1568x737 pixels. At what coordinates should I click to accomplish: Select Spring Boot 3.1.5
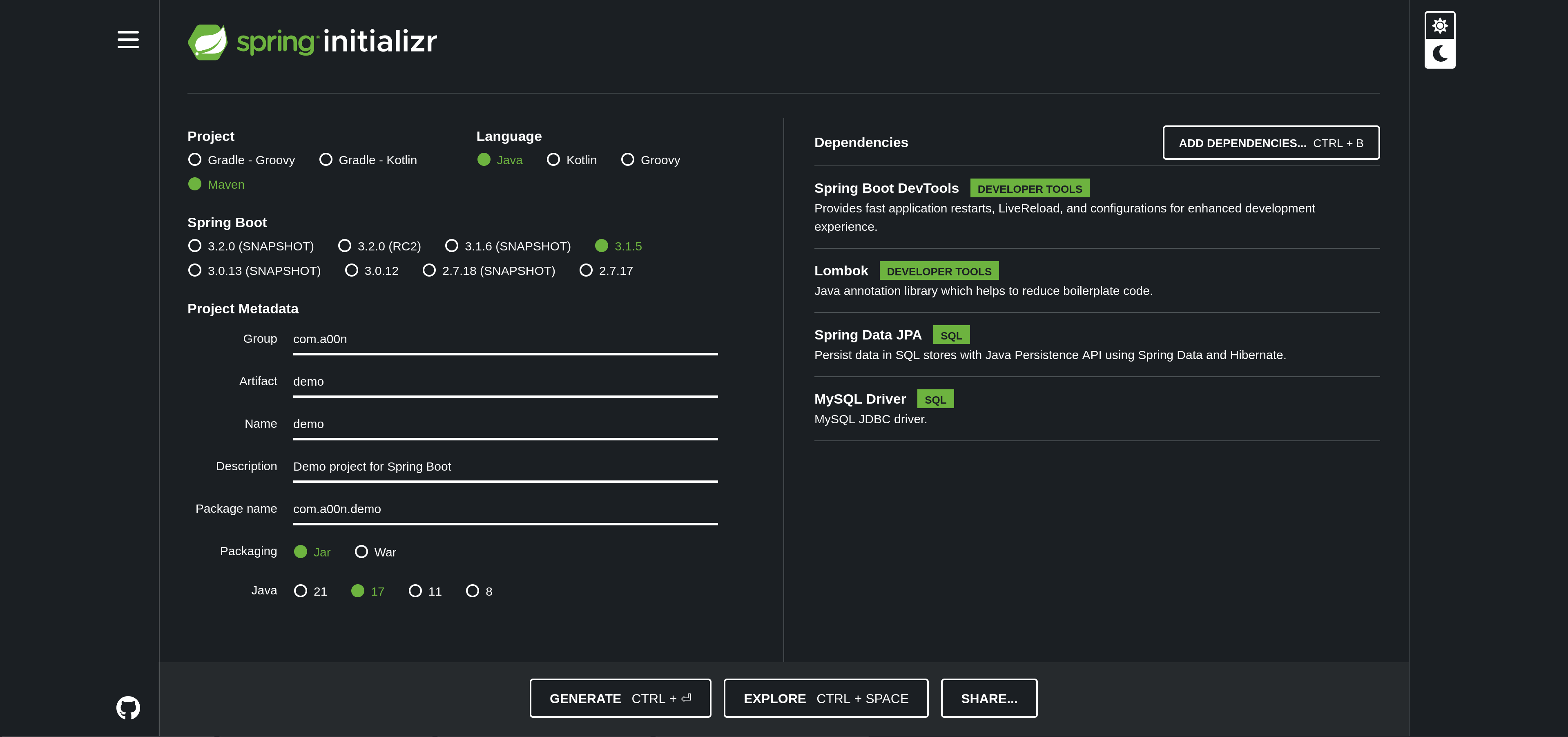pos(618,246)
